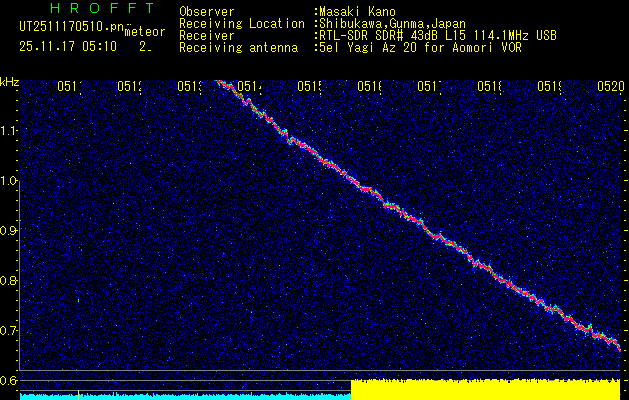The image size is (629, 400).
Task: Click the 1.0 kHz frequency tick label
Action: point(8,181)
